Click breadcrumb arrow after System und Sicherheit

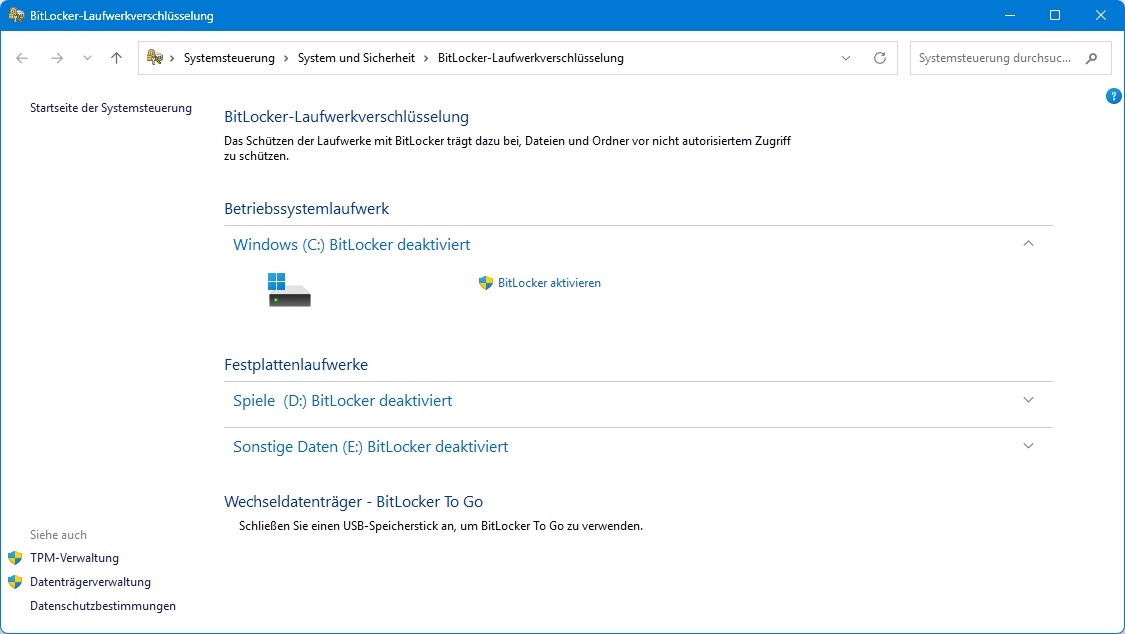(426, 58)
